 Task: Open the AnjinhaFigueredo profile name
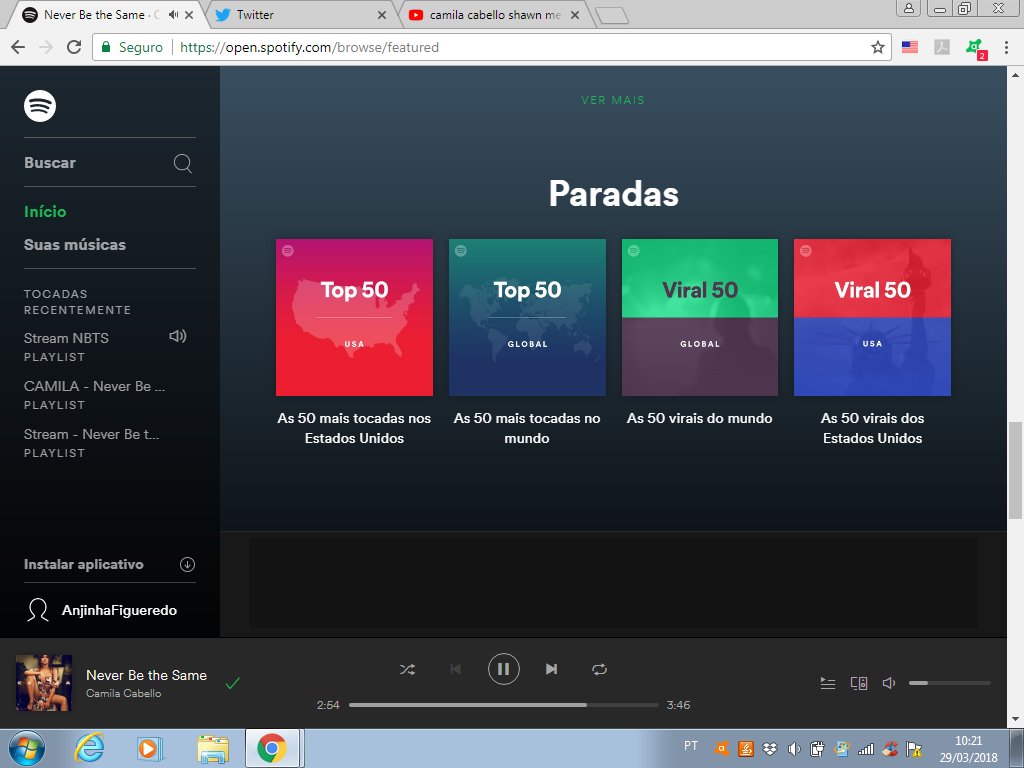pyautogui.click(x=120, y=611)
